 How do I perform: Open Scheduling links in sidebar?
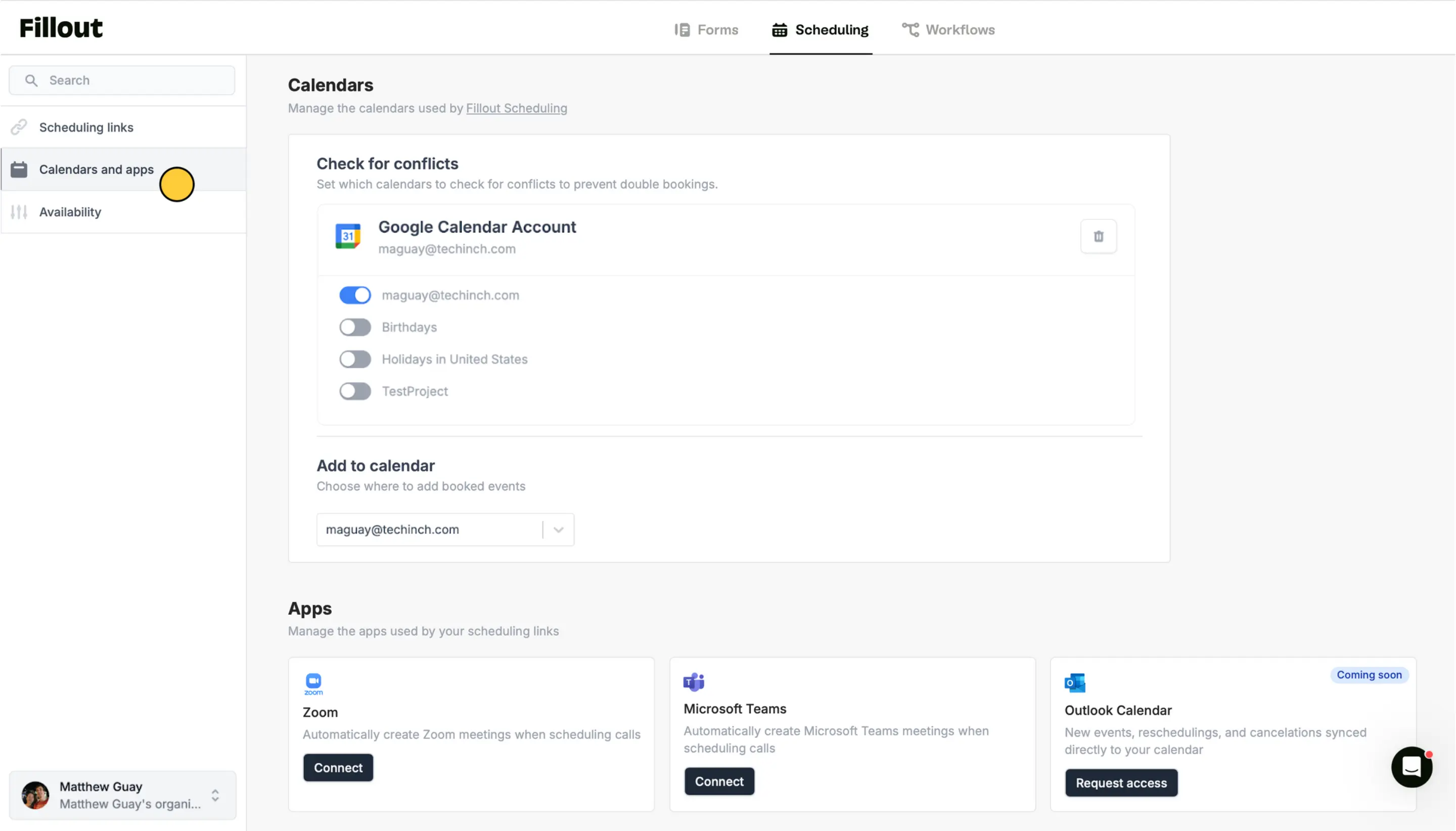click(124, 127)
